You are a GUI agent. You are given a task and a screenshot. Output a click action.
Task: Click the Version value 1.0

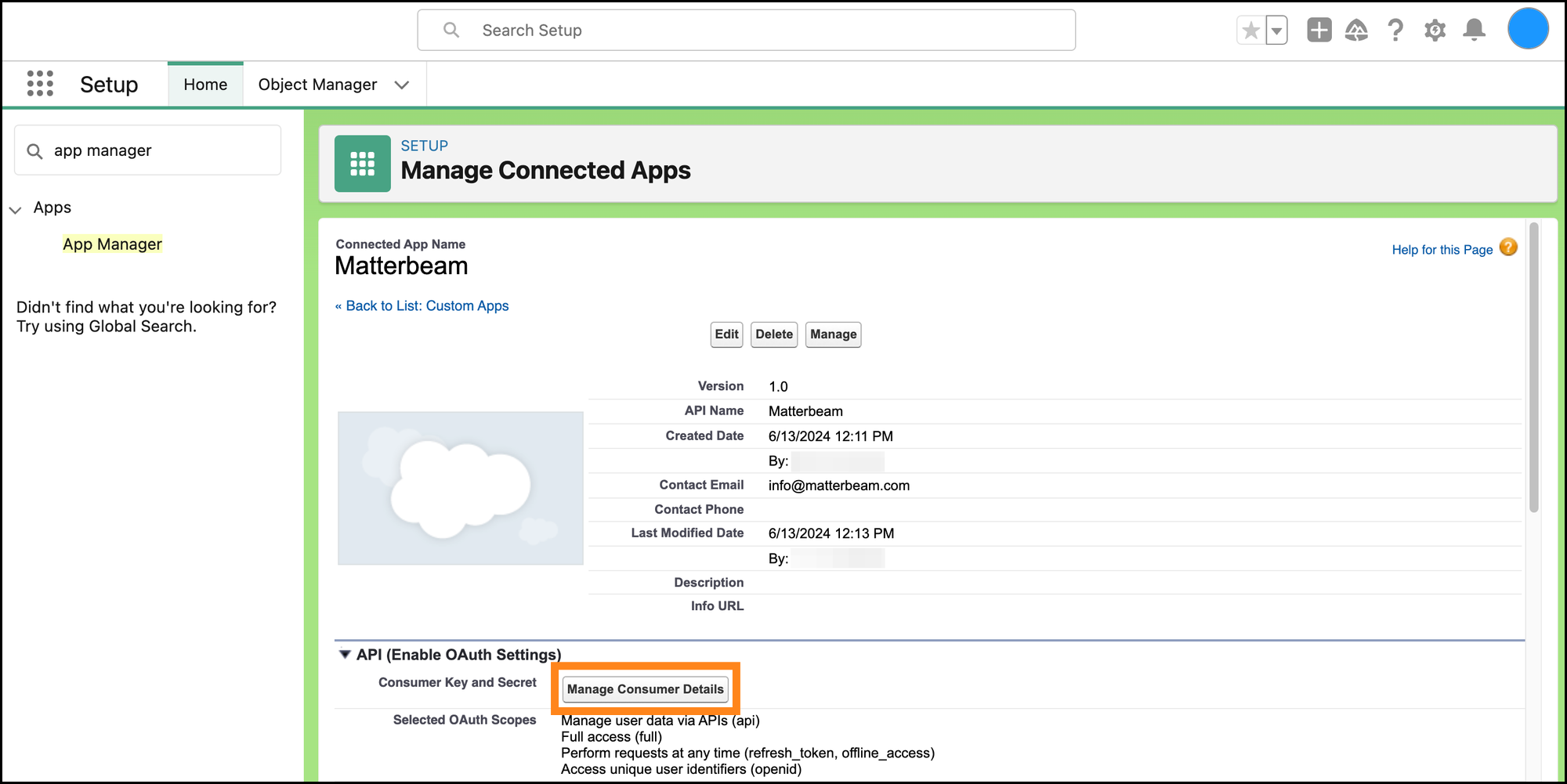pos(778,387)
